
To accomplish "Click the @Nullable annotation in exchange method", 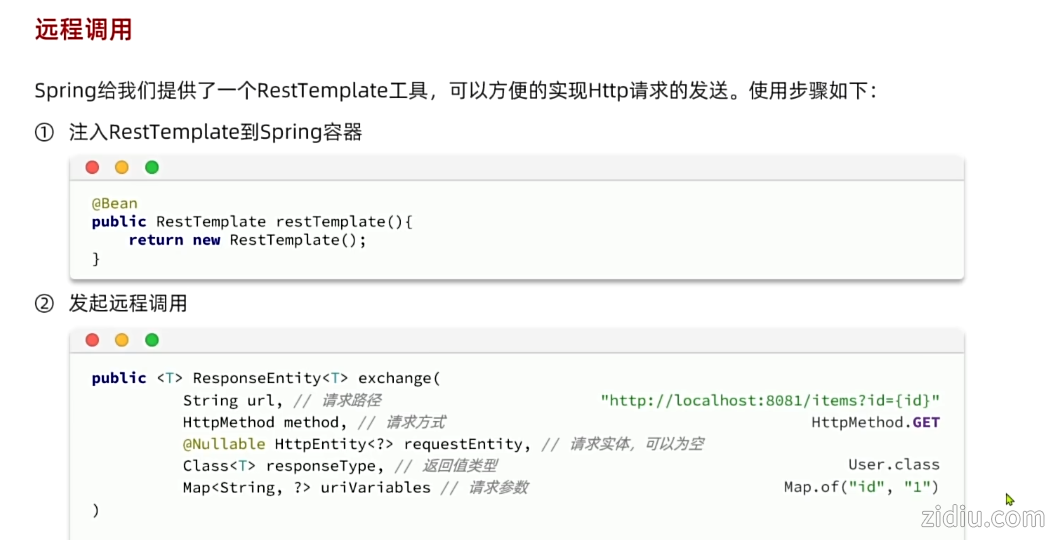I will [x=224, y=443].
